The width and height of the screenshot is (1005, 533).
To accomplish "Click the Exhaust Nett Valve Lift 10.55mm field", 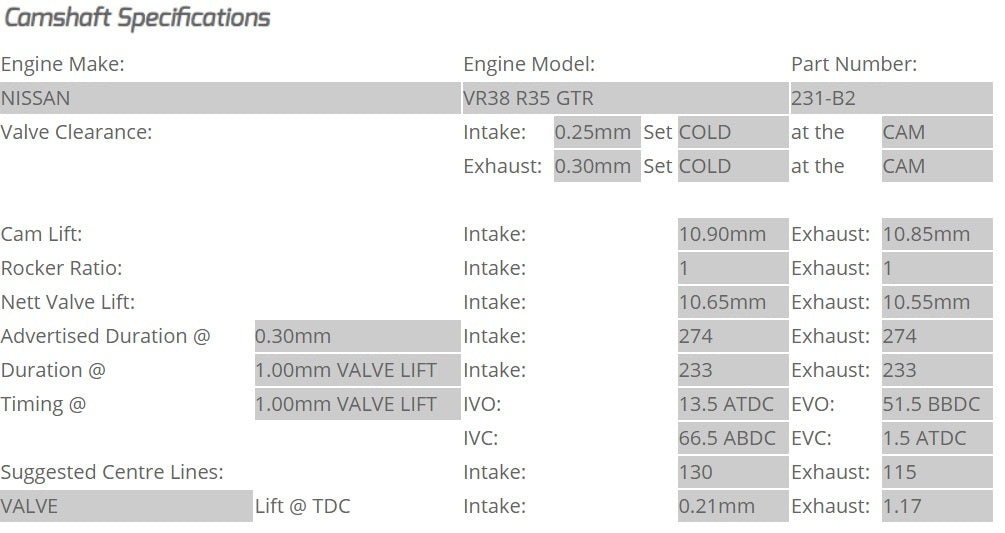I will 937,303.
